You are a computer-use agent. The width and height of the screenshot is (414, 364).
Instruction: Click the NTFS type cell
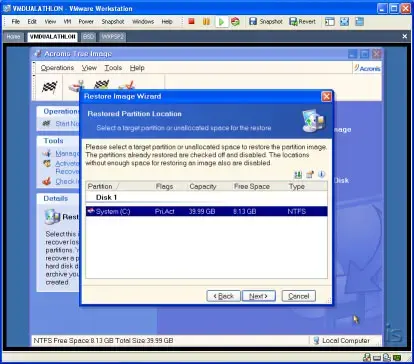(x=297, y=211)
